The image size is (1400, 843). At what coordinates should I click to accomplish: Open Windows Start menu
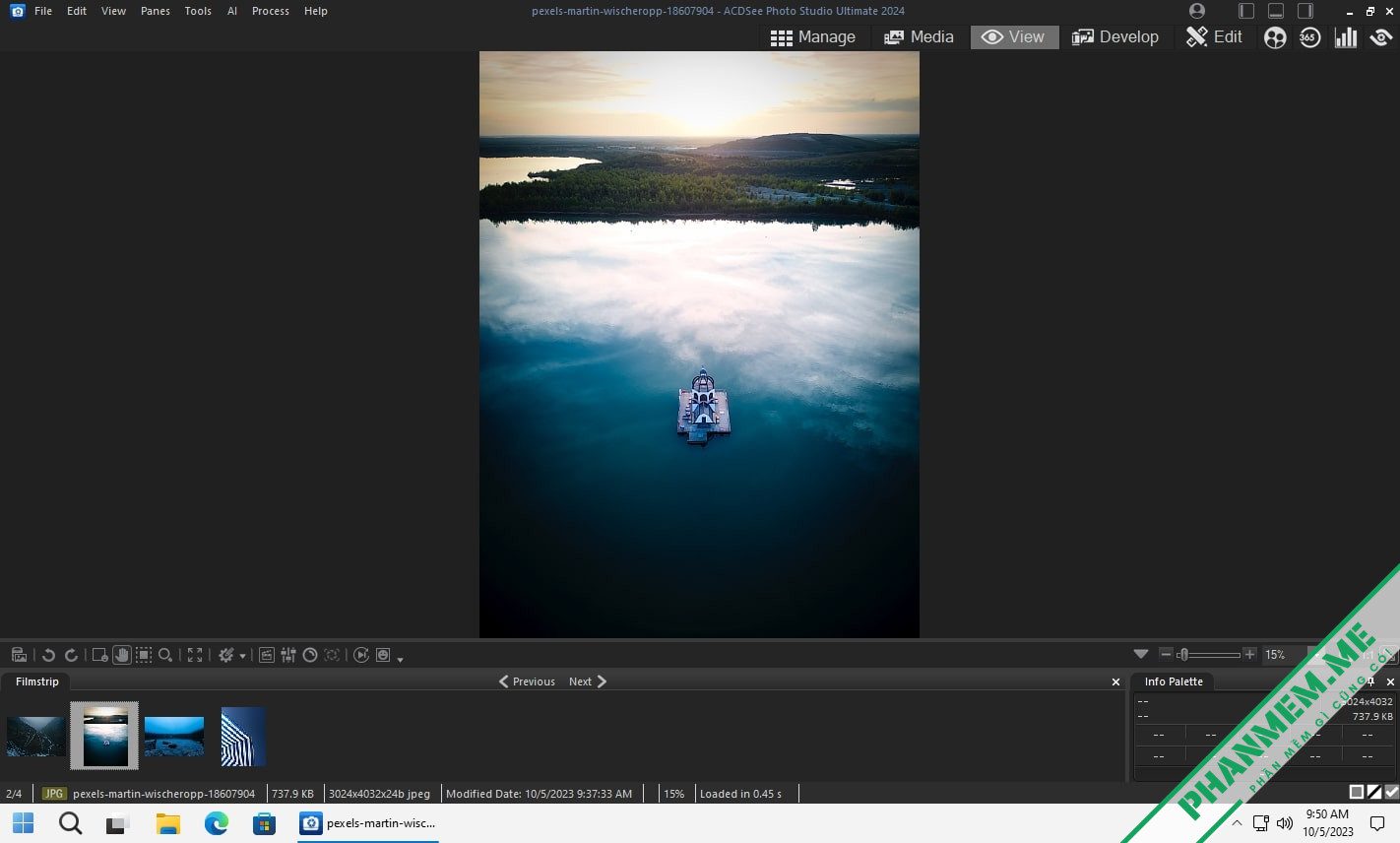[x=24, y=823]
